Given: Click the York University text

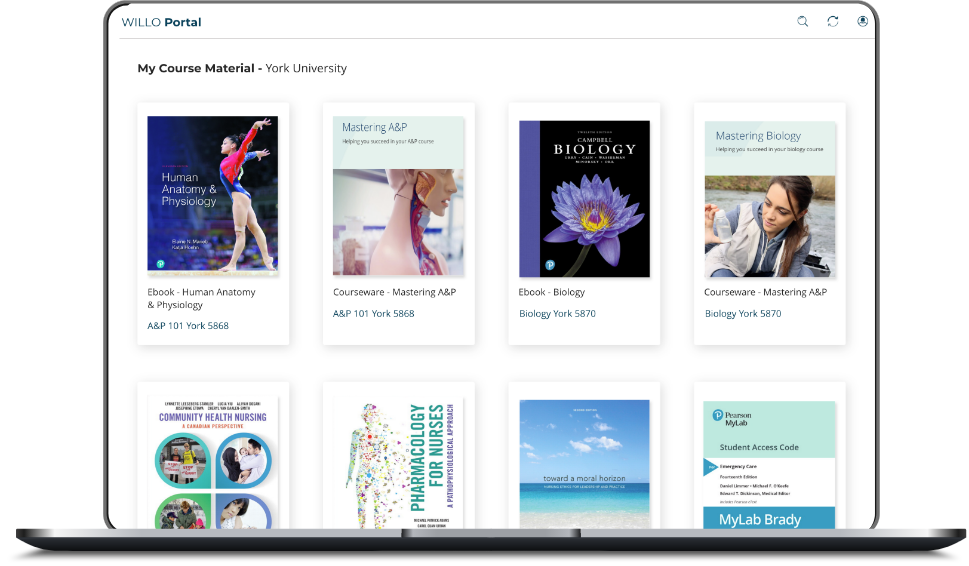Looking at the screenshot, I should tap(306, 68).
